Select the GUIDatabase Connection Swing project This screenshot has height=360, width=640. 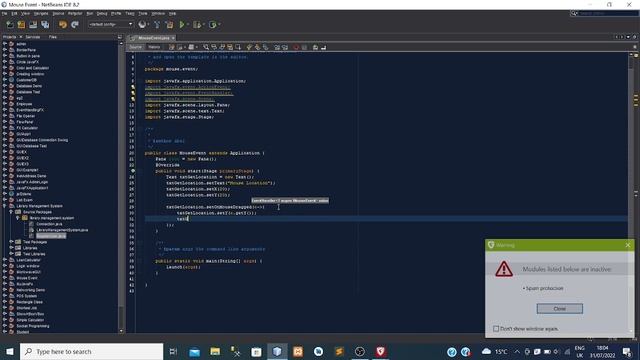click(42, 140)
